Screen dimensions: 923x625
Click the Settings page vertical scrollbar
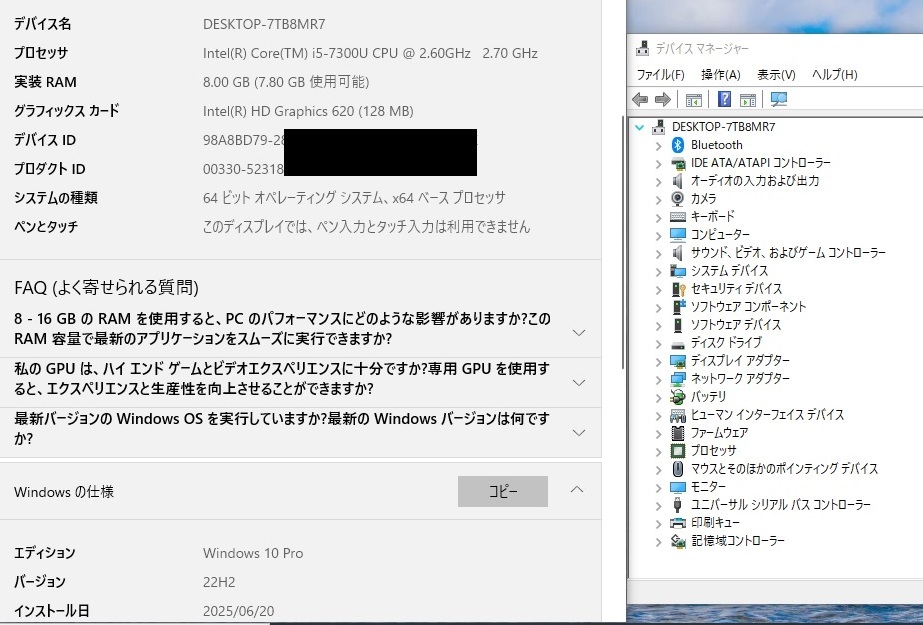coord(623,244)
